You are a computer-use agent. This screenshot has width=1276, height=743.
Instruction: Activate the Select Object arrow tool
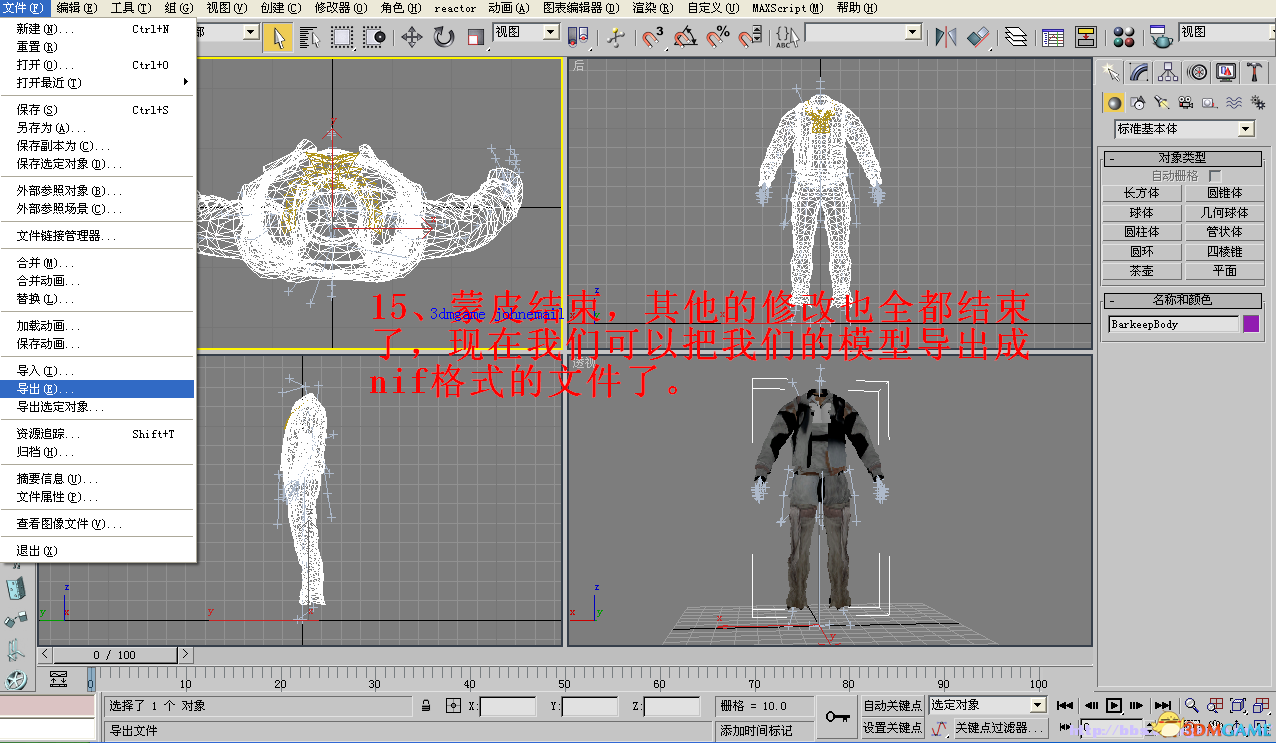tap(279, 38)
